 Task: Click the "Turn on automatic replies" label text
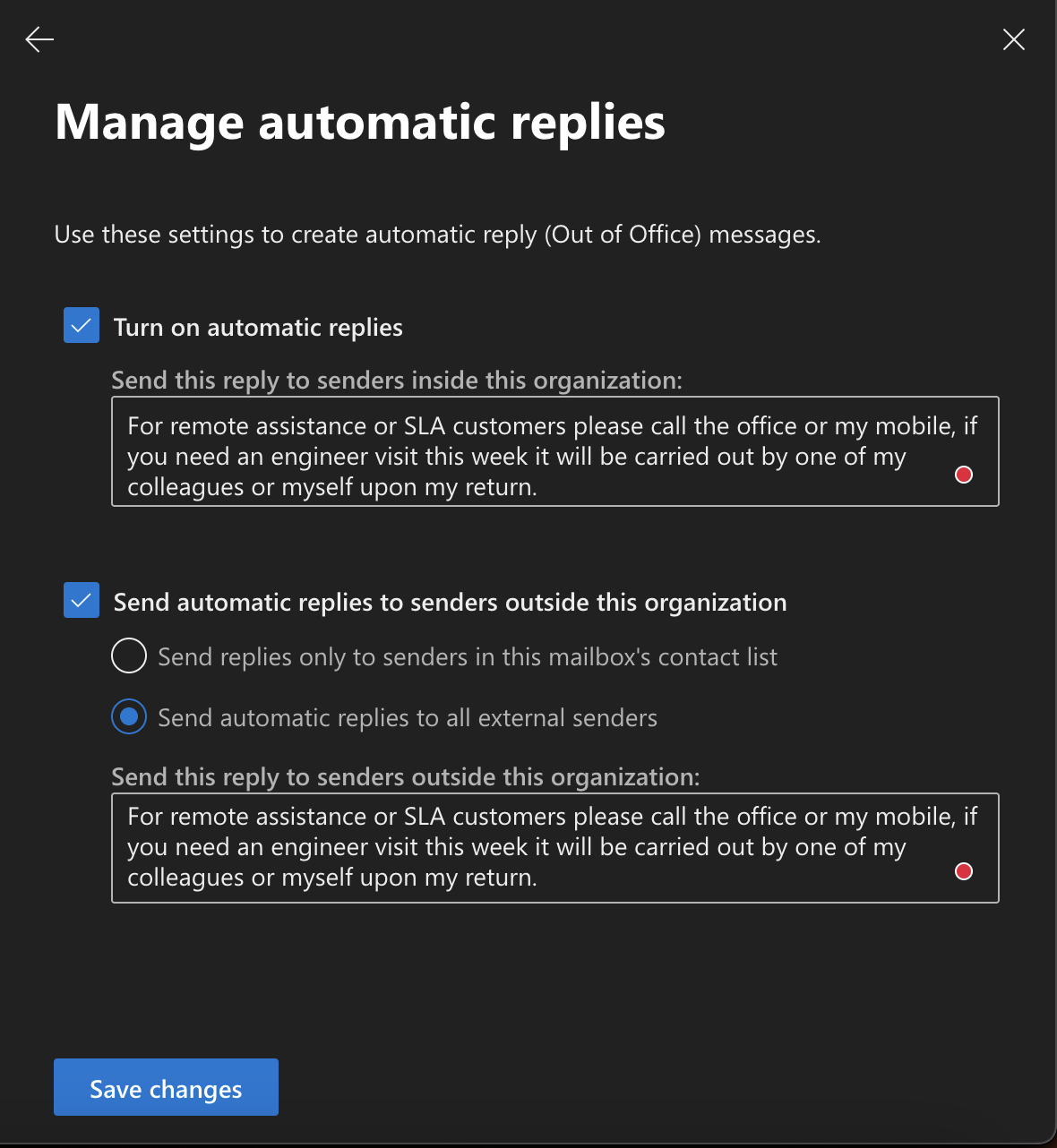(258, 328)
